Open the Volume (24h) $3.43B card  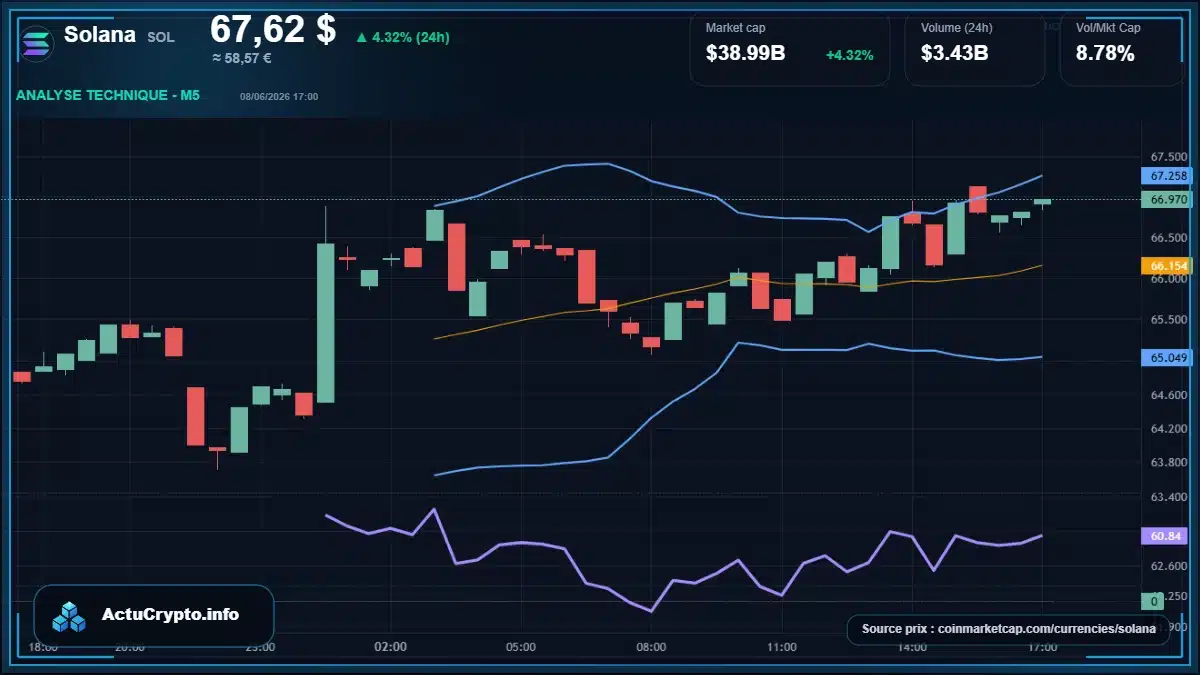coord(975,48)
